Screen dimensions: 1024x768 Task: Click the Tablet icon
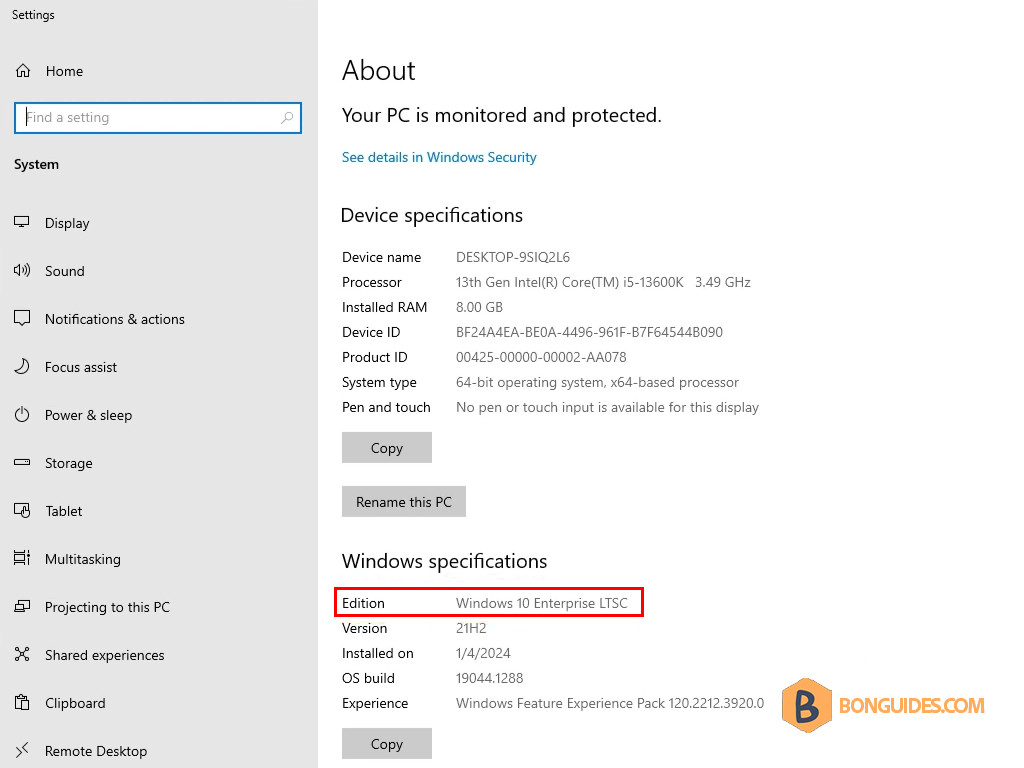[x=22, y=511]
